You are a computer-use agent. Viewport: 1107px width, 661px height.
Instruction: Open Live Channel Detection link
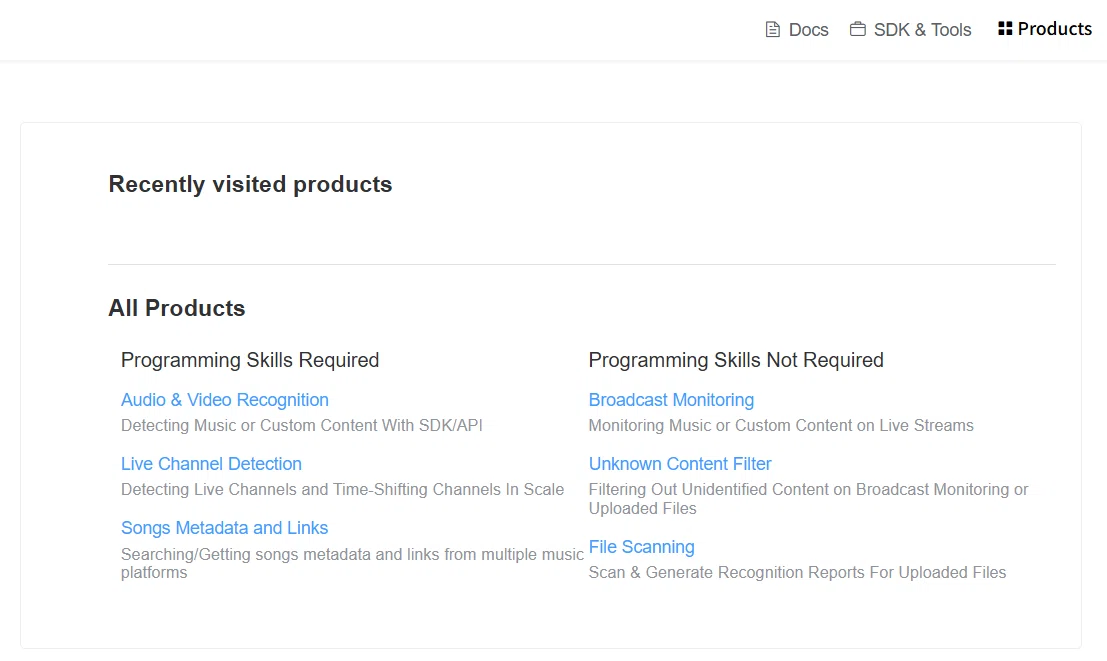(x=211, y=464)
